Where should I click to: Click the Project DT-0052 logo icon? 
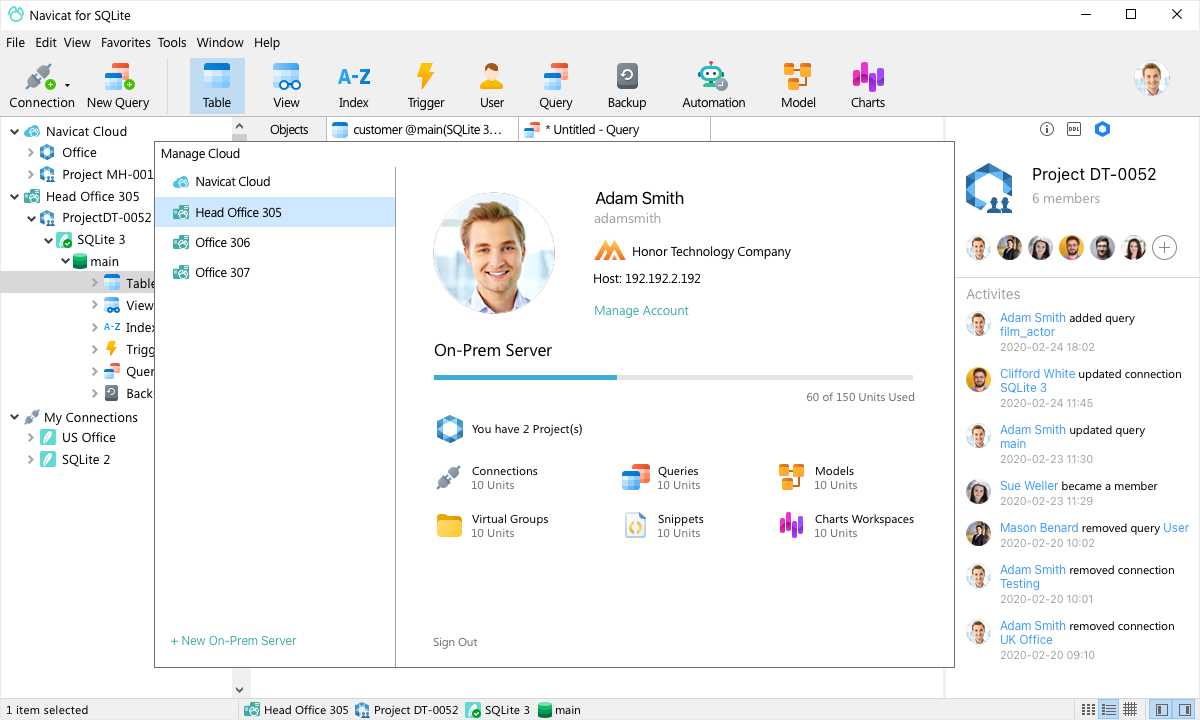pyautogui.click(x=989, y=189)
